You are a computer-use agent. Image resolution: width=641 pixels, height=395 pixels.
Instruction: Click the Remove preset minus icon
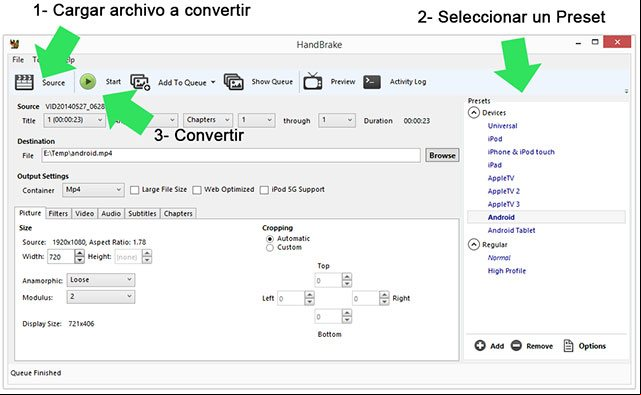[516, 346]
